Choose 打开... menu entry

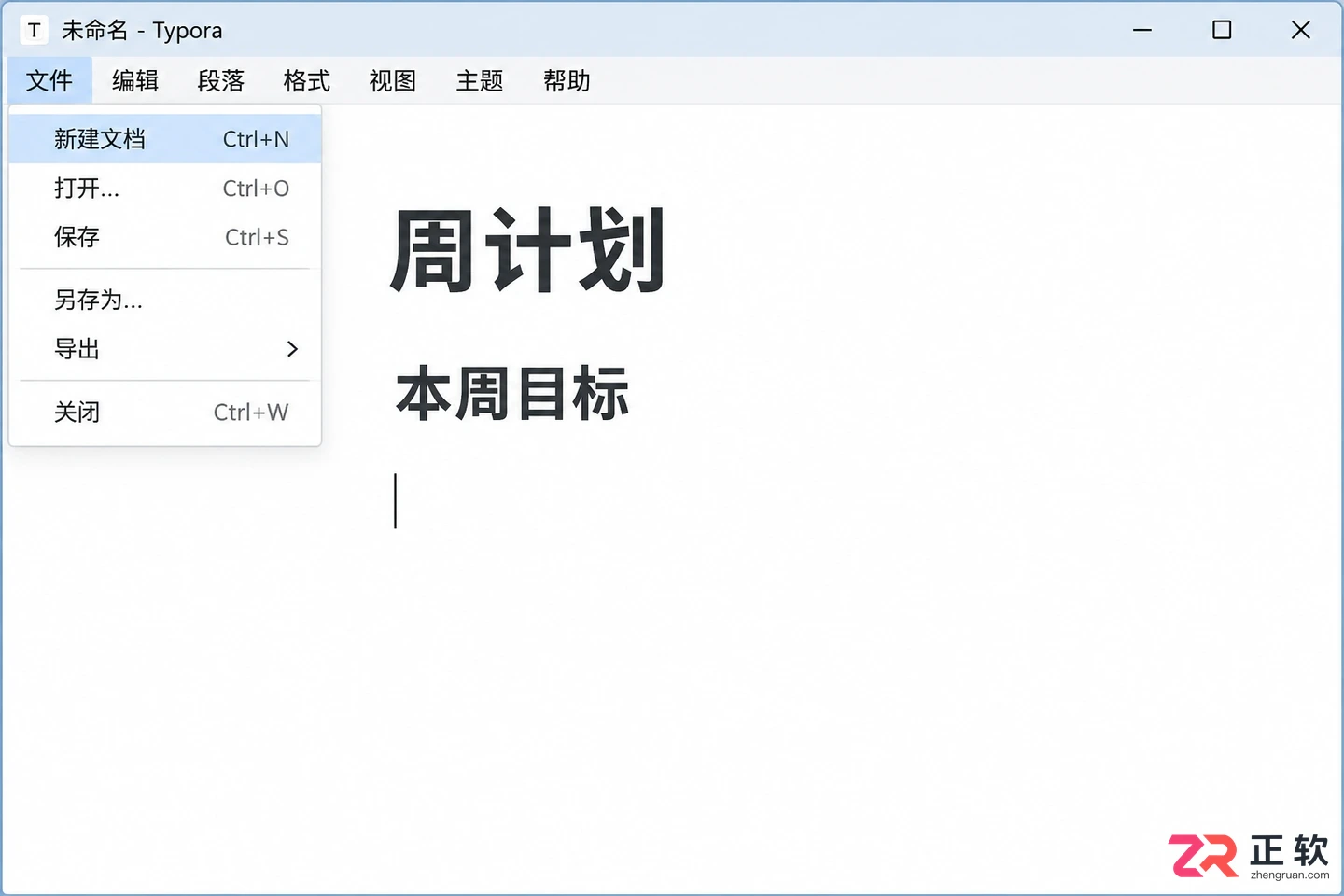point(165,189)
